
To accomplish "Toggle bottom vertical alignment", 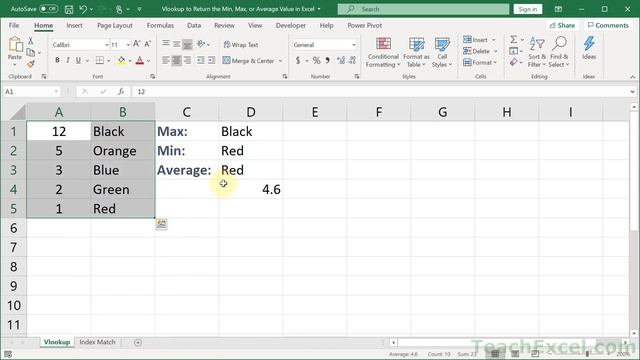I will tap(187, 44).
